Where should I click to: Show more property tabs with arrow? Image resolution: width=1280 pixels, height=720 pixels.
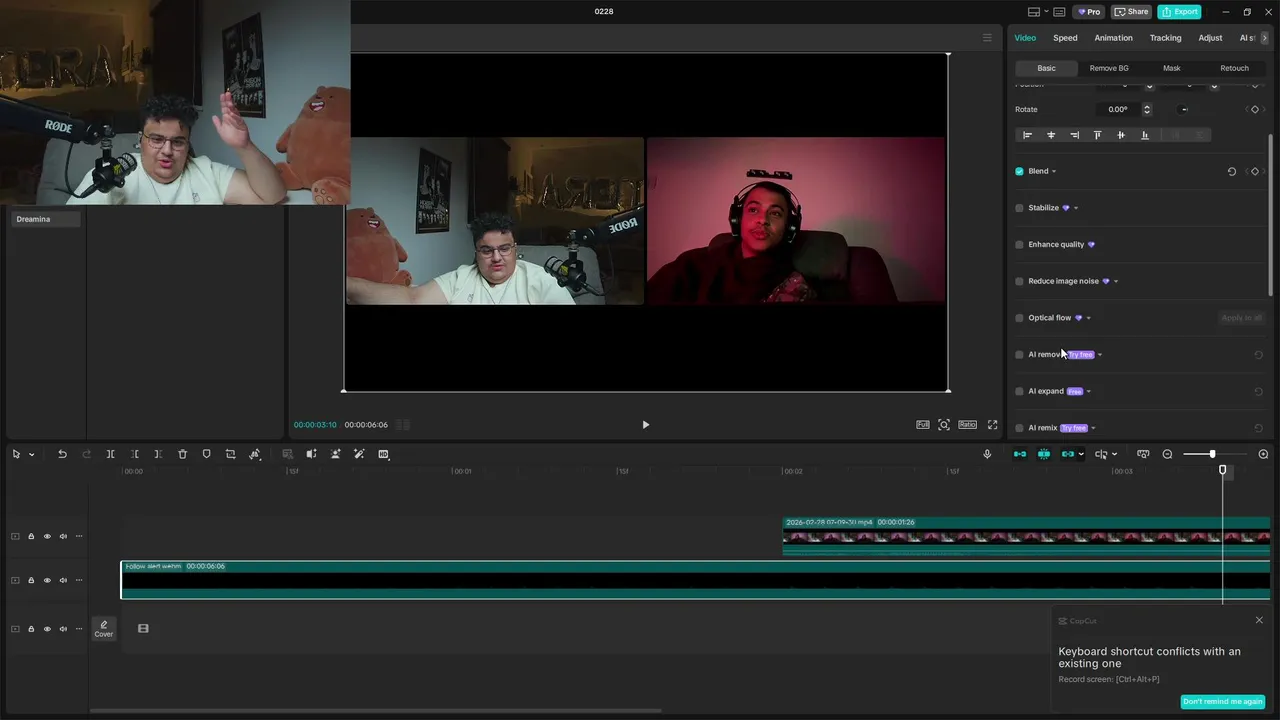coord(1264,38)
